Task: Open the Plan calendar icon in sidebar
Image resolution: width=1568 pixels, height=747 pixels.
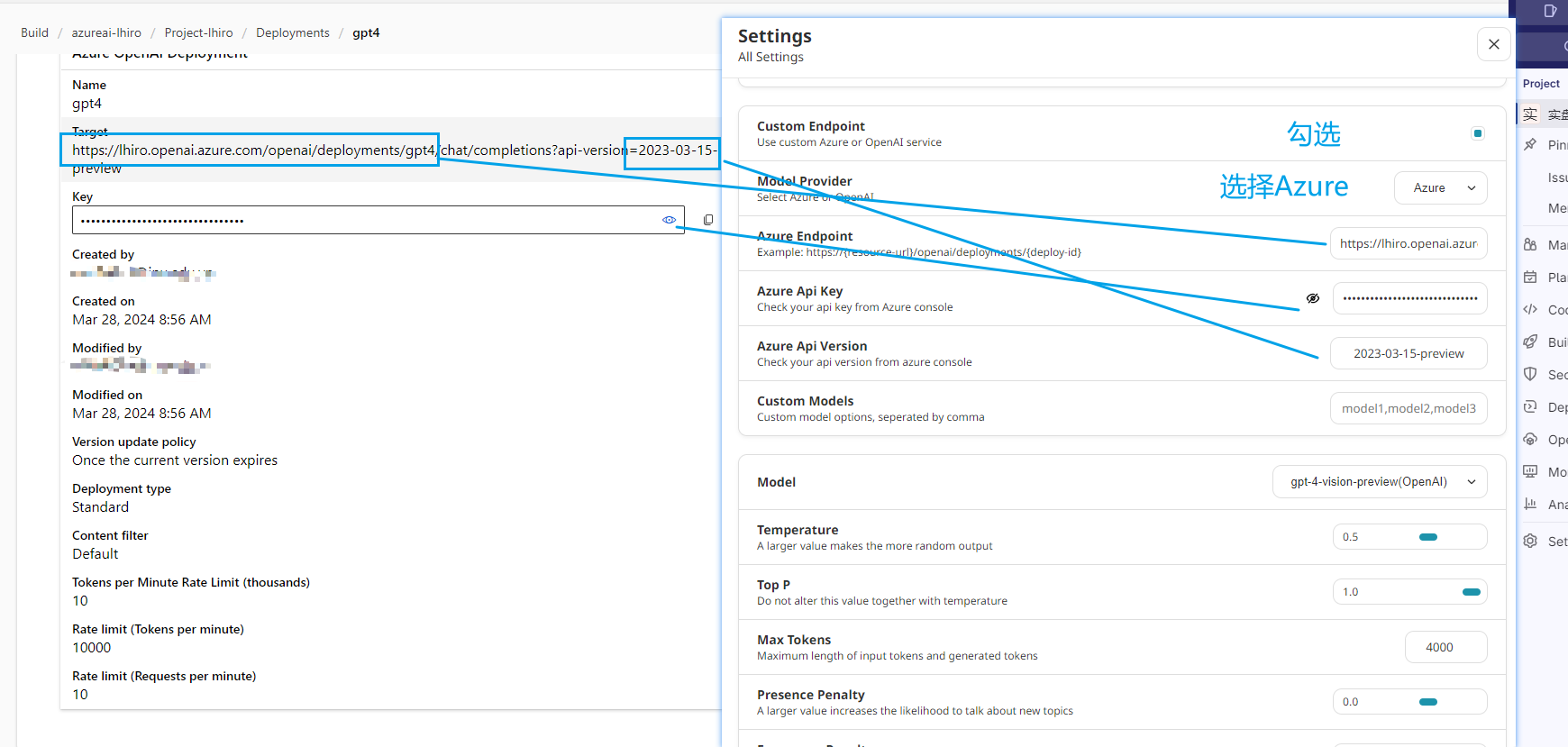Action: pyautogui.click(x=1530, y=277)
